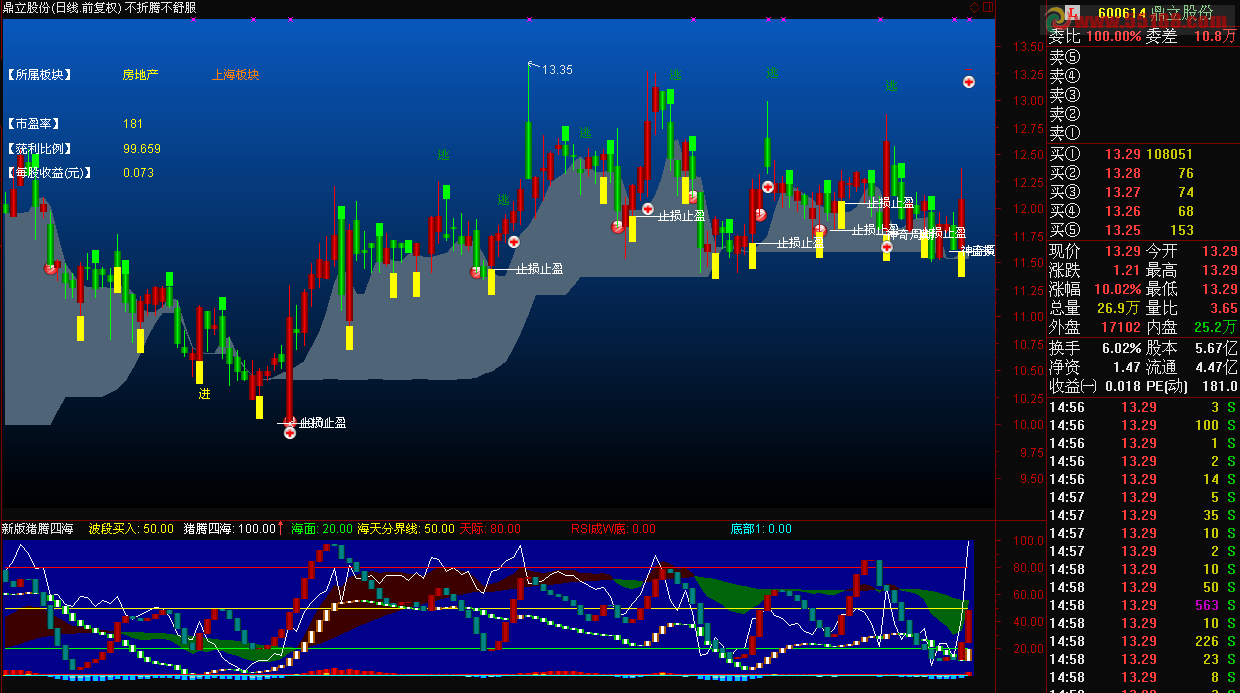Toggle the side panel layout icon
The width and height of the screenshot is (1240, 693).
tap(988, 7)
